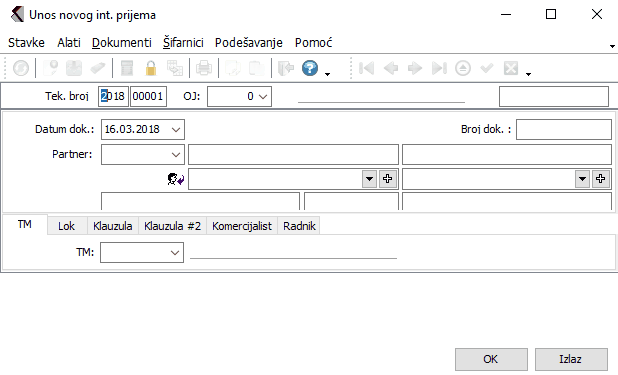Click the circled eject-style navigation icon
The image size is (618, 375).
tap(463, 68)
